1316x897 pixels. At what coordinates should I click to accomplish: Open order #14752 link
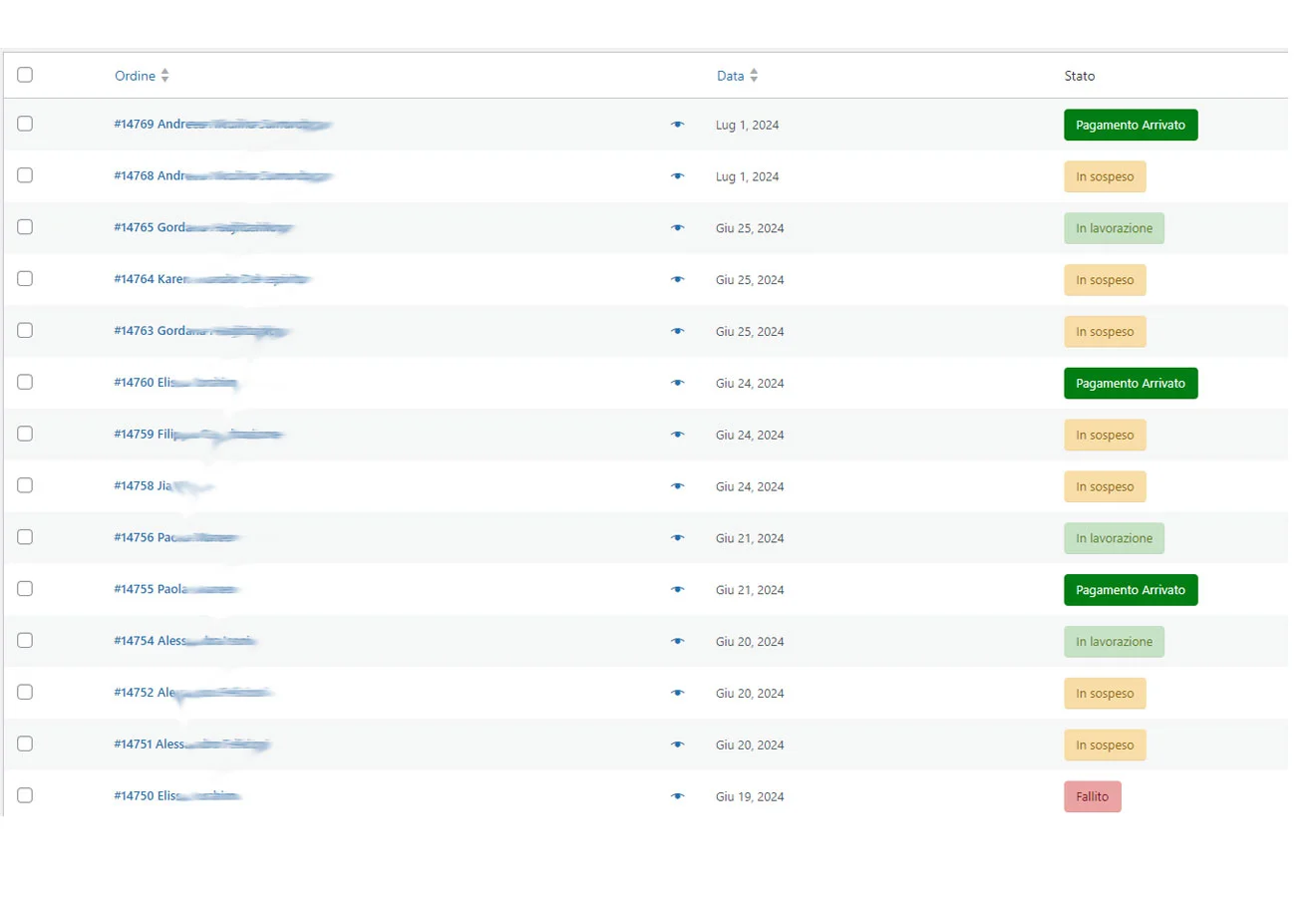193,693
